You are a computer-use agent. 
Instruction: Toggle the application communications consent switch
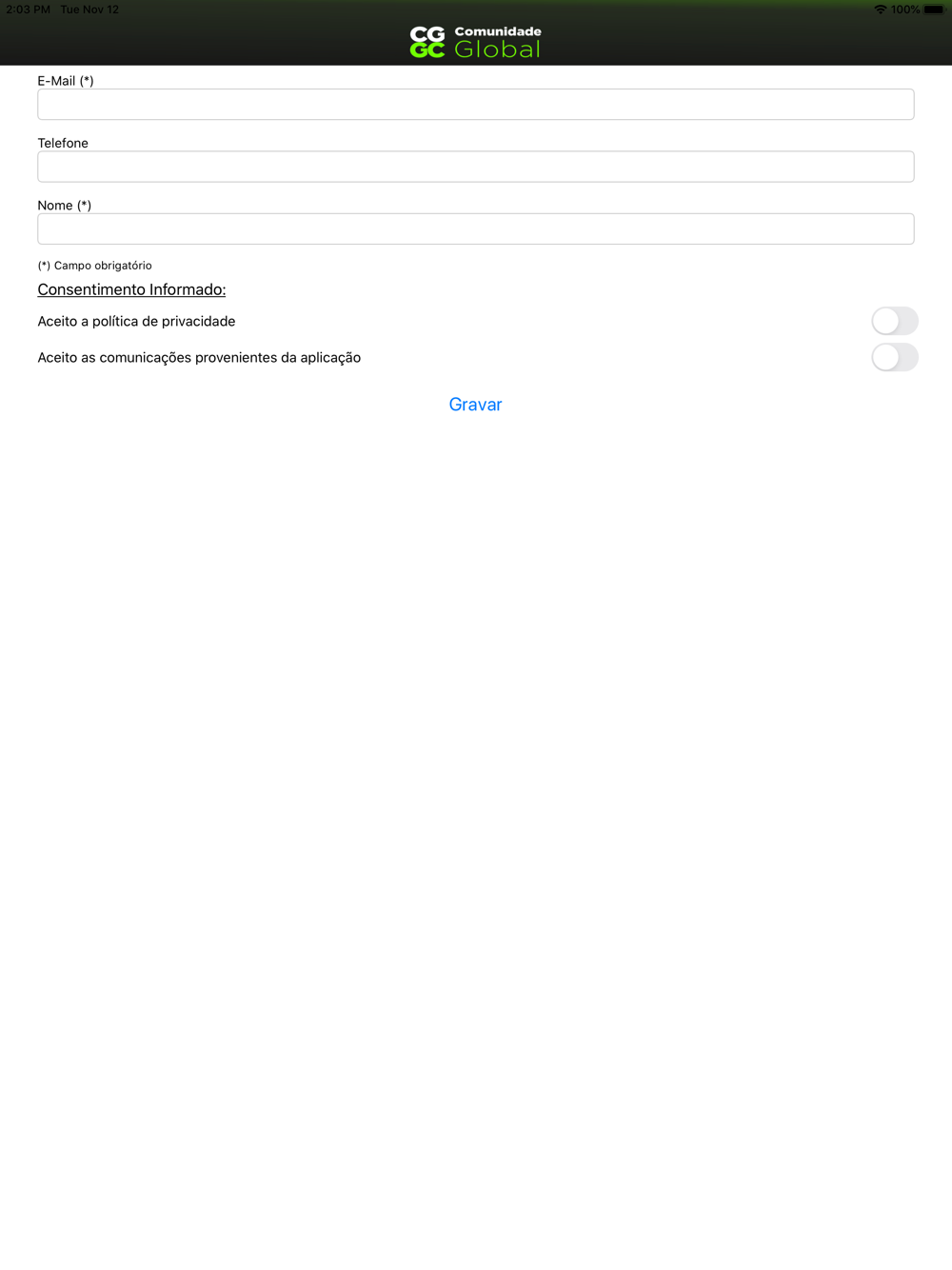[x=895, y=357]
